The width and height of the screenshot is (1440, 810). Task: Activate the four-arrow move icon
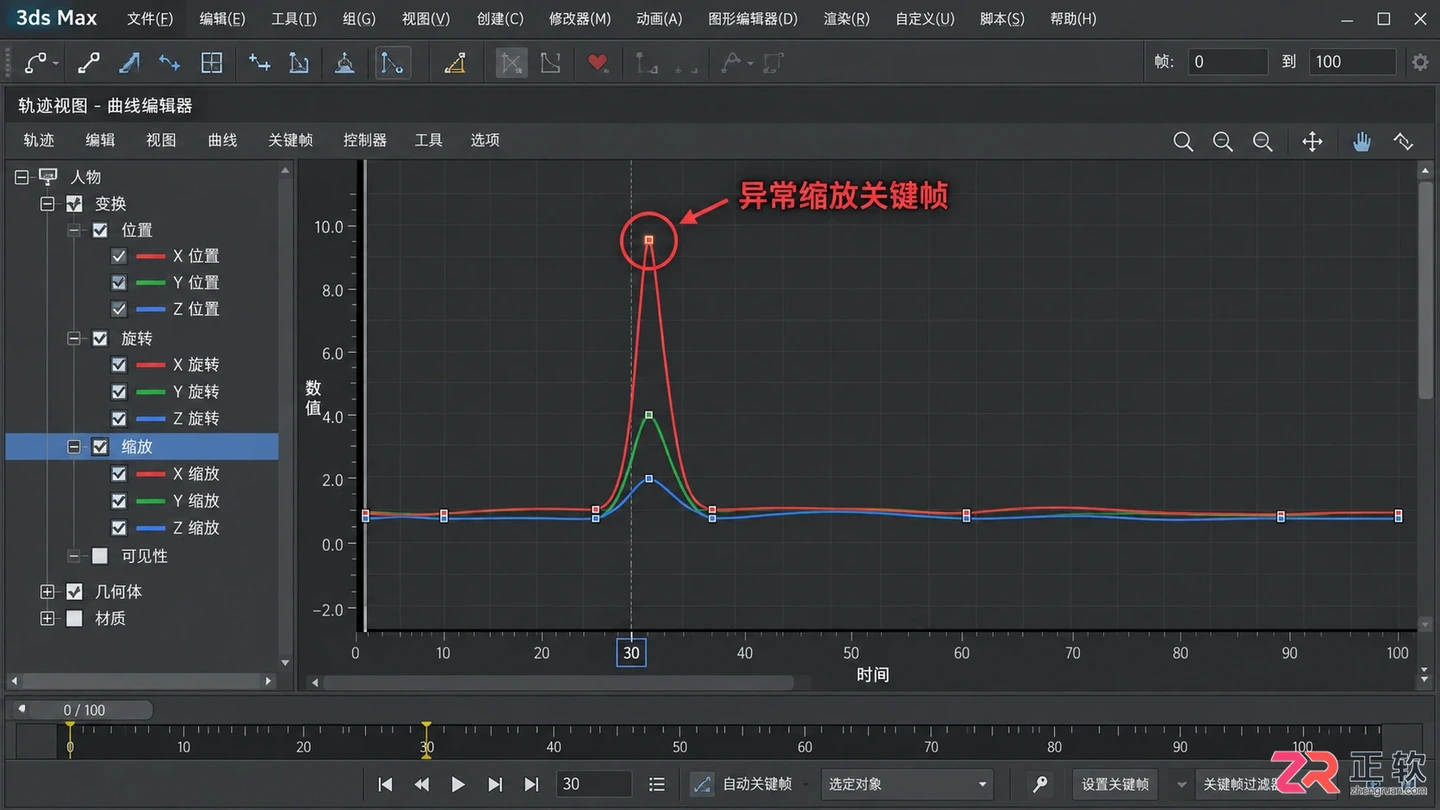click(x=1312, y=142)
